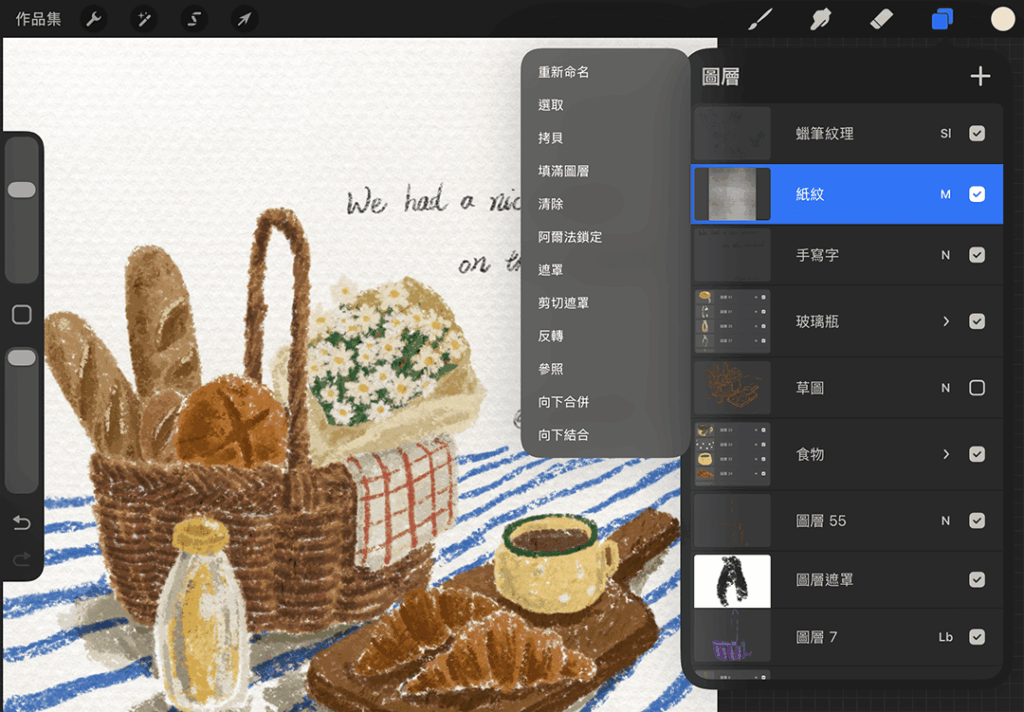Select the Eraser tool
Viewport: 1024px width, 712px height.
coord(882,19)
